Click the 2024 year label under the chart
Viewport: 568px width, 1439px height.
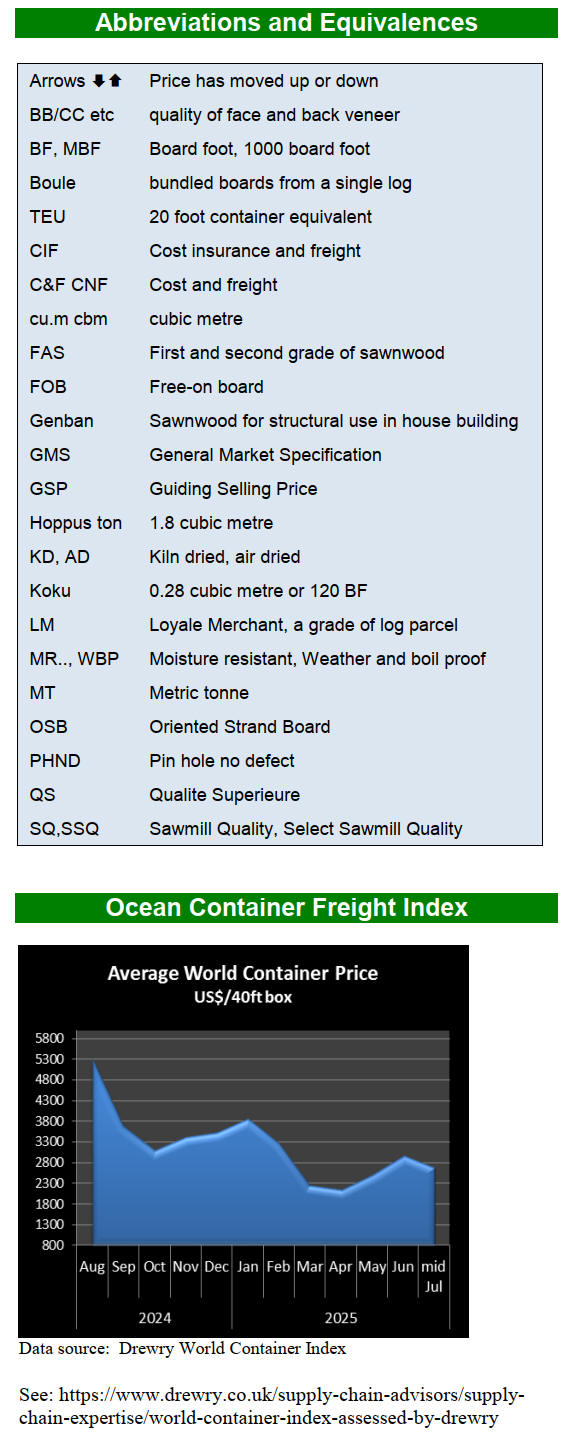click(x=154, y=1317)
